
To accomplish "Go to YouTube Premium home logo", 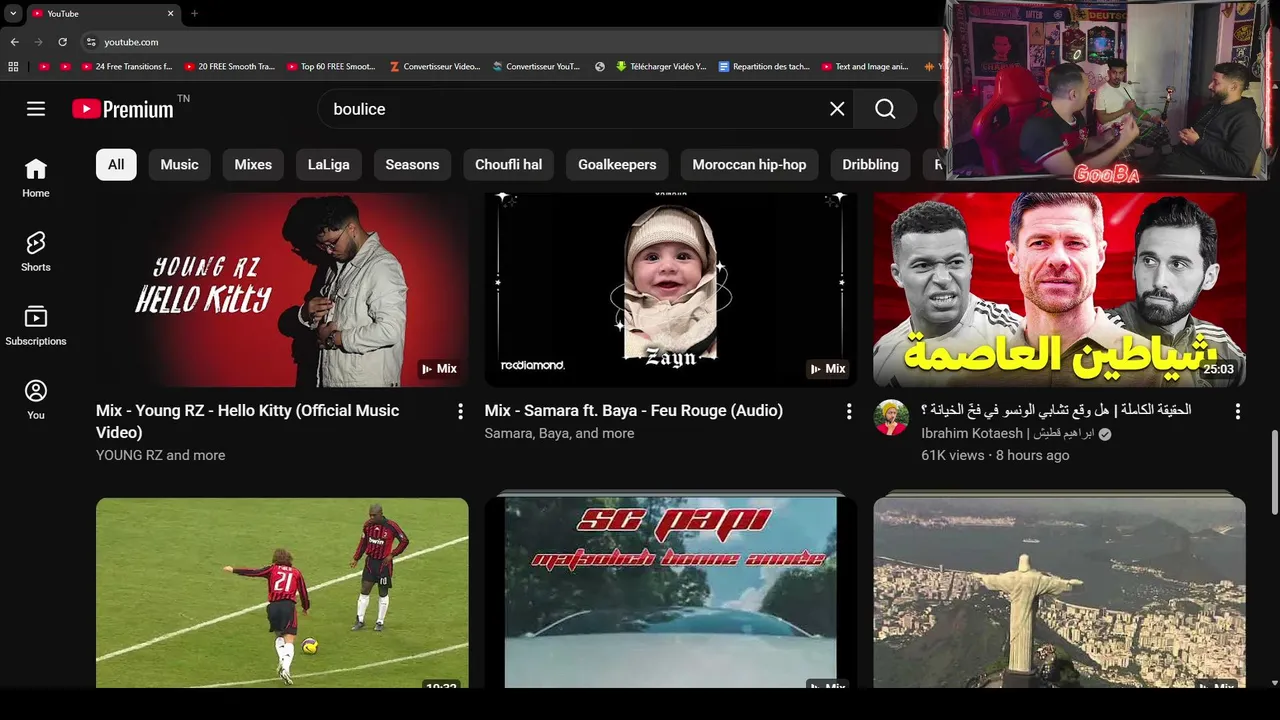I will click(123, 109).
